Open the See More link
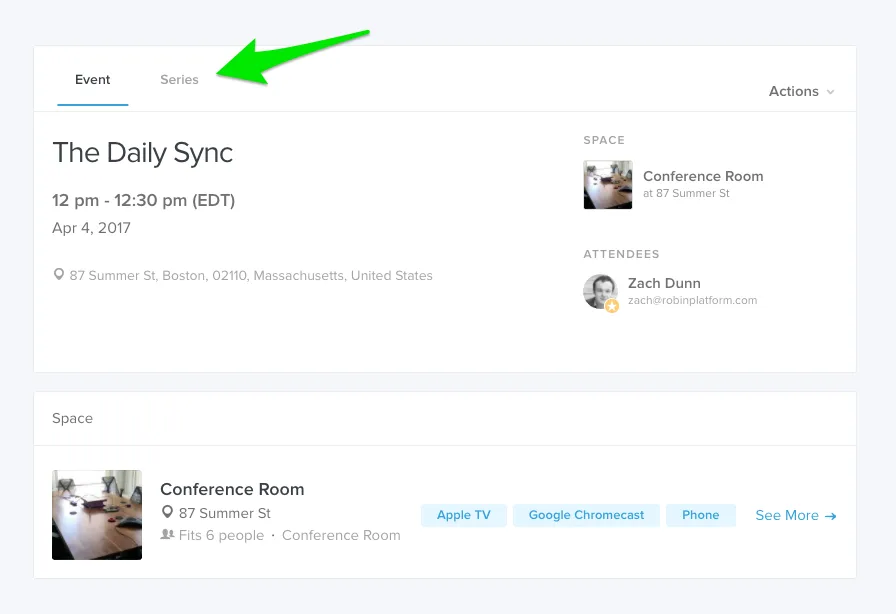896x614 pixels. pyautogui.click(x=795, y=516)
